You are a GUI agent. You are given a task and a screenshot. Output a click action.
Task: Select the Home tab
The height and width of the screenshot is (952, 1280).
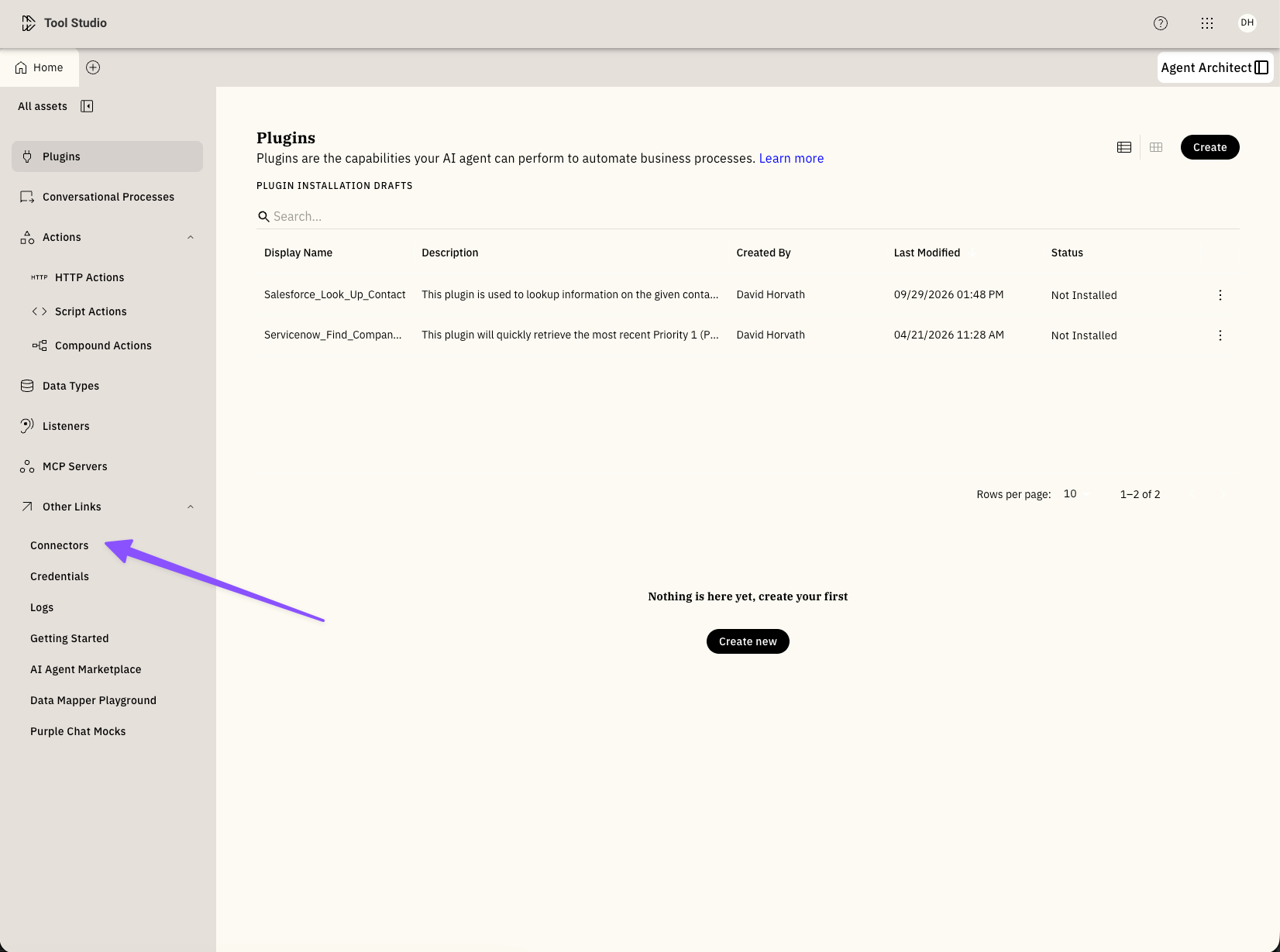(x=40, y=67)
